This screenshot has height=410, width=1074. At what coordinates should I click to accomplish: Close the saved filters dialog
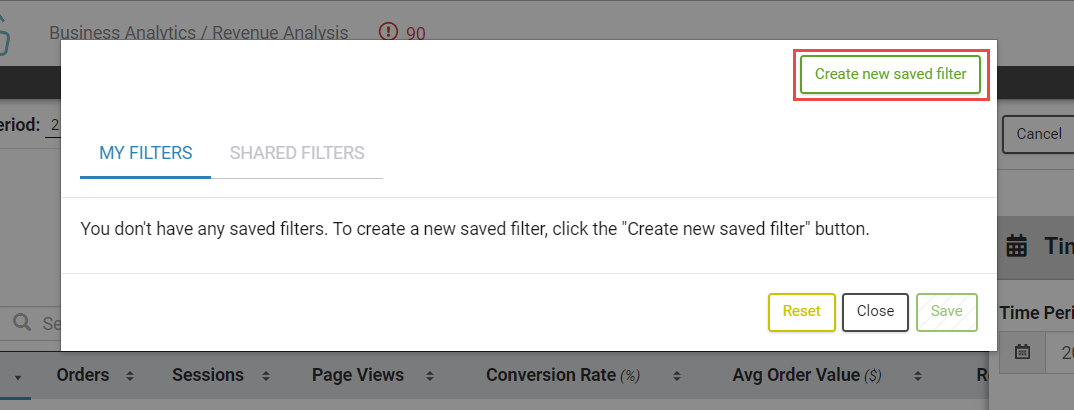875,312
